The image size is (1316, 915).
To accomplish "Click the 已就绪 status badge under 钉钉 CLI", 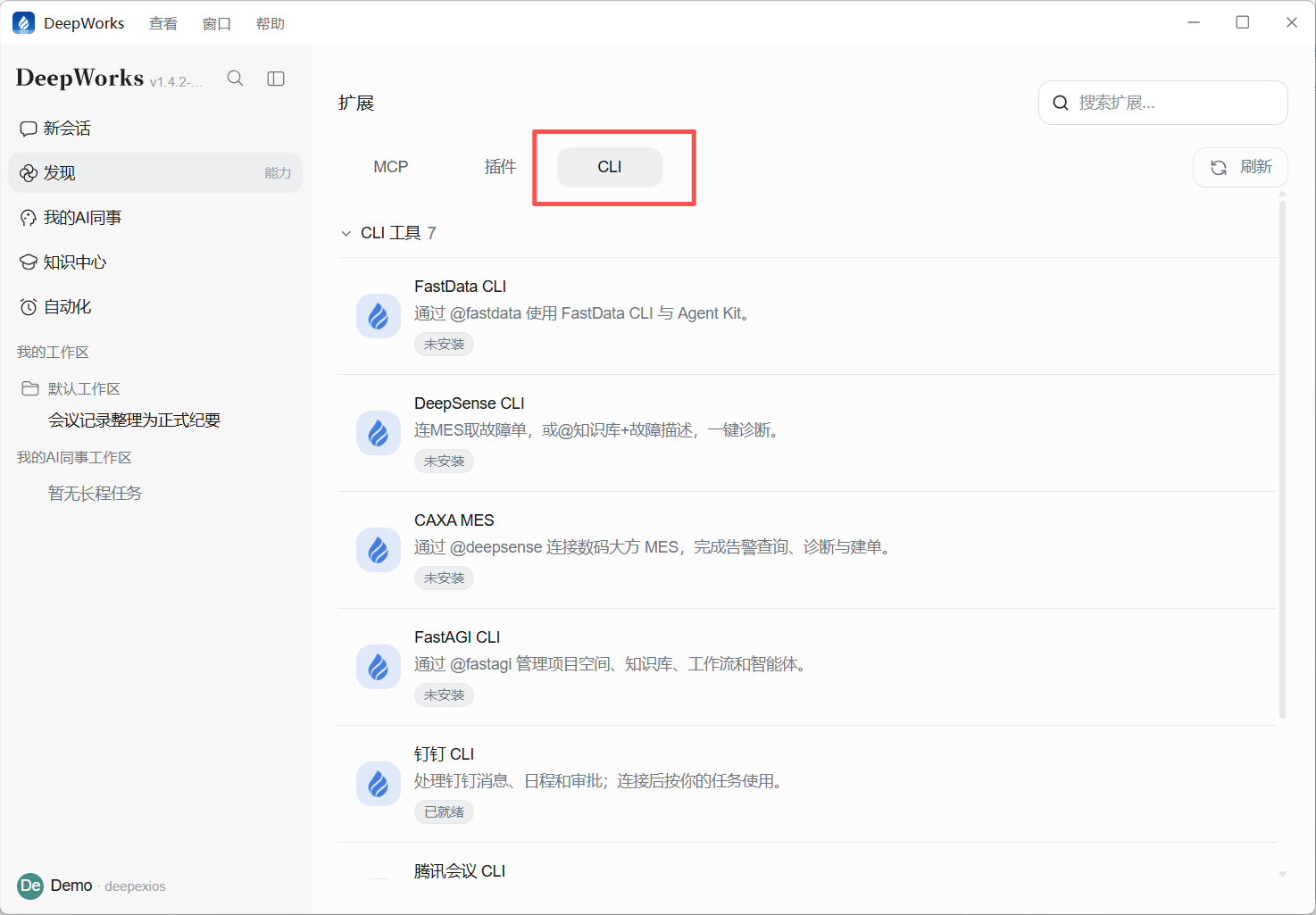I will pyautogui.click(x=444, y=812).
